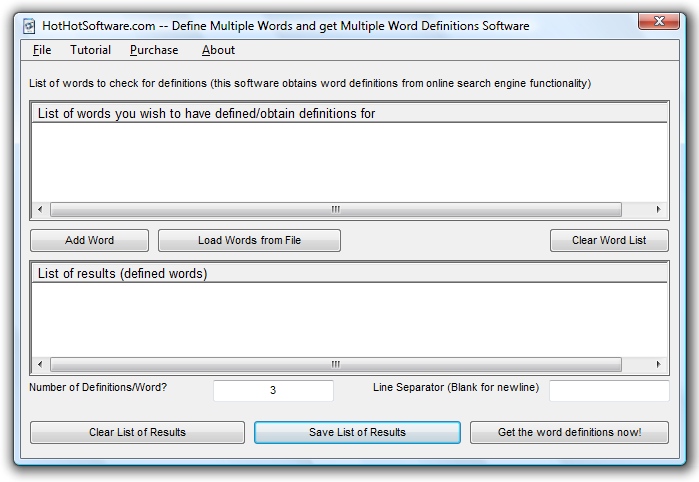Click horizontal scrollbar thumb of word list
This screenshot has height=482, width=699.
(x=336, y=209)
